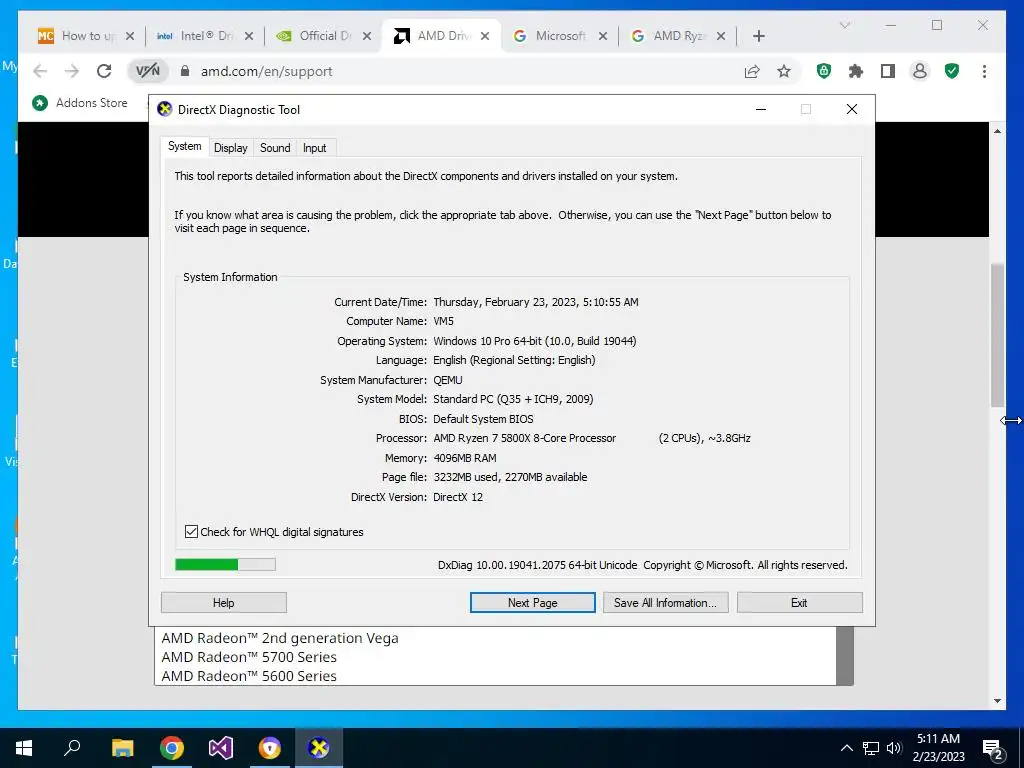Viewport: 1024px width, 768px height.
Task: Close the 'How to up' Chrome tab
Action: pyautogui.click(x=130, y=36)
